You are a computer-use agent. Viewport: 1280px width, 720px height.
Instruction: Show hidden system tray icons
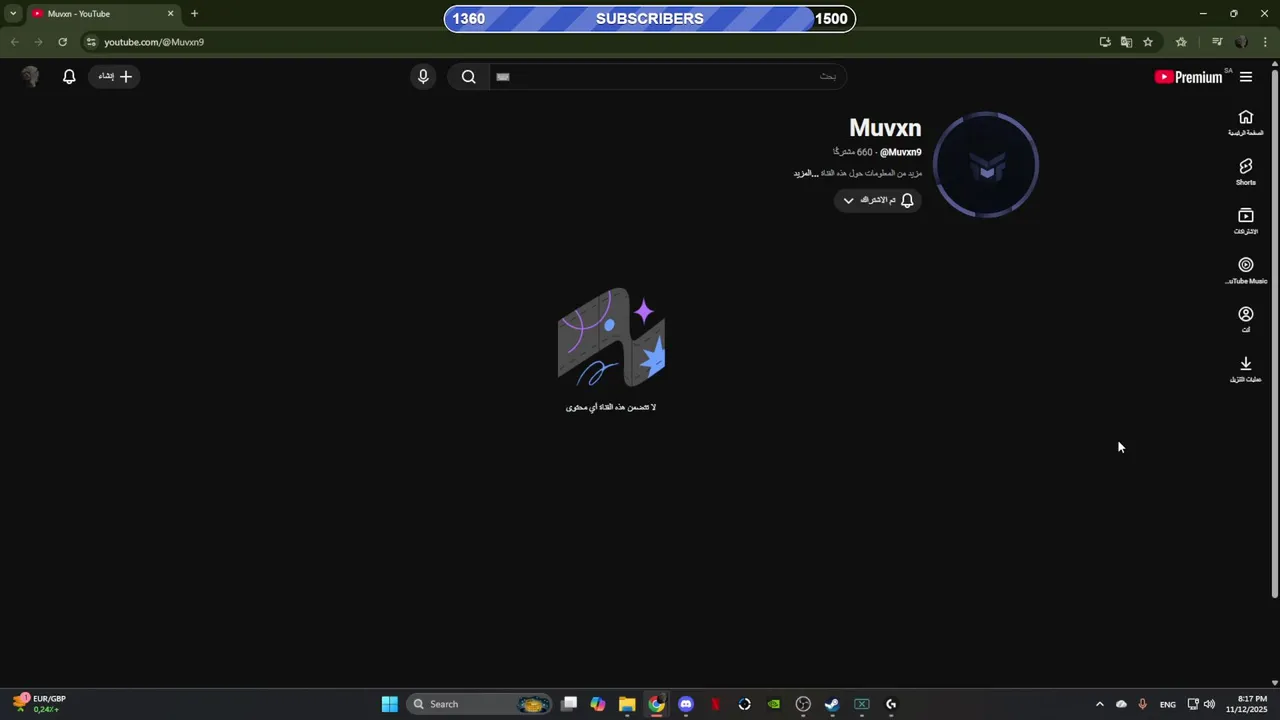(1100, 704)
